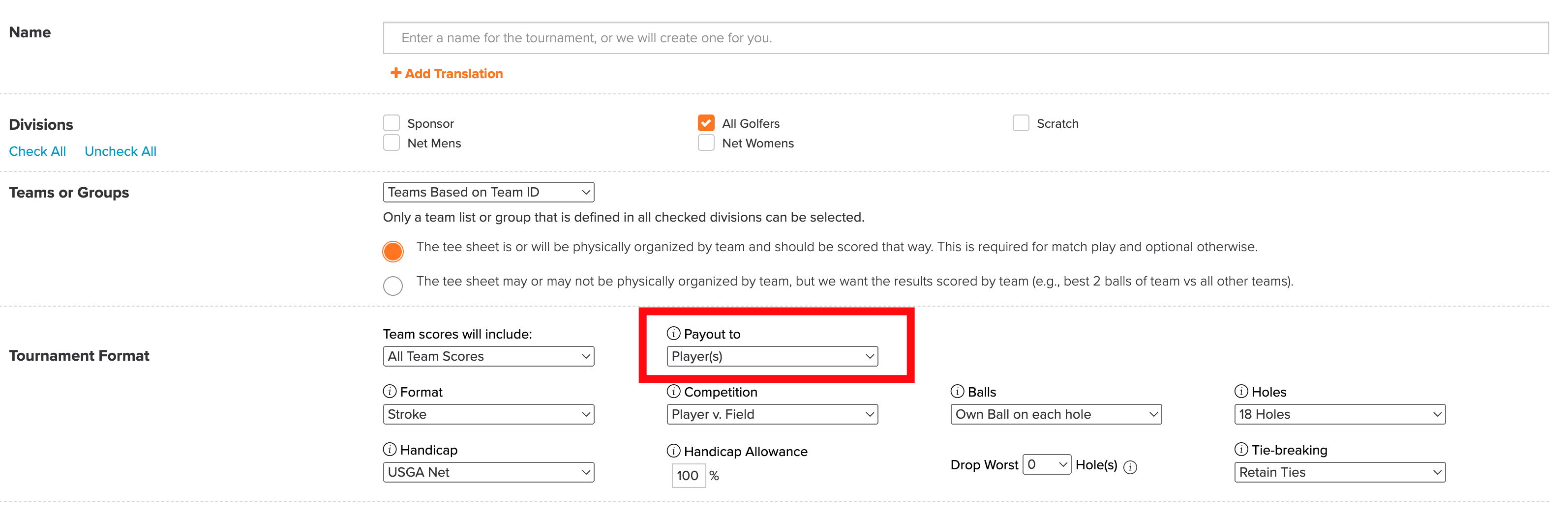
Task: Click the plus icon beside Add Translation
Action: coord(395,73)
